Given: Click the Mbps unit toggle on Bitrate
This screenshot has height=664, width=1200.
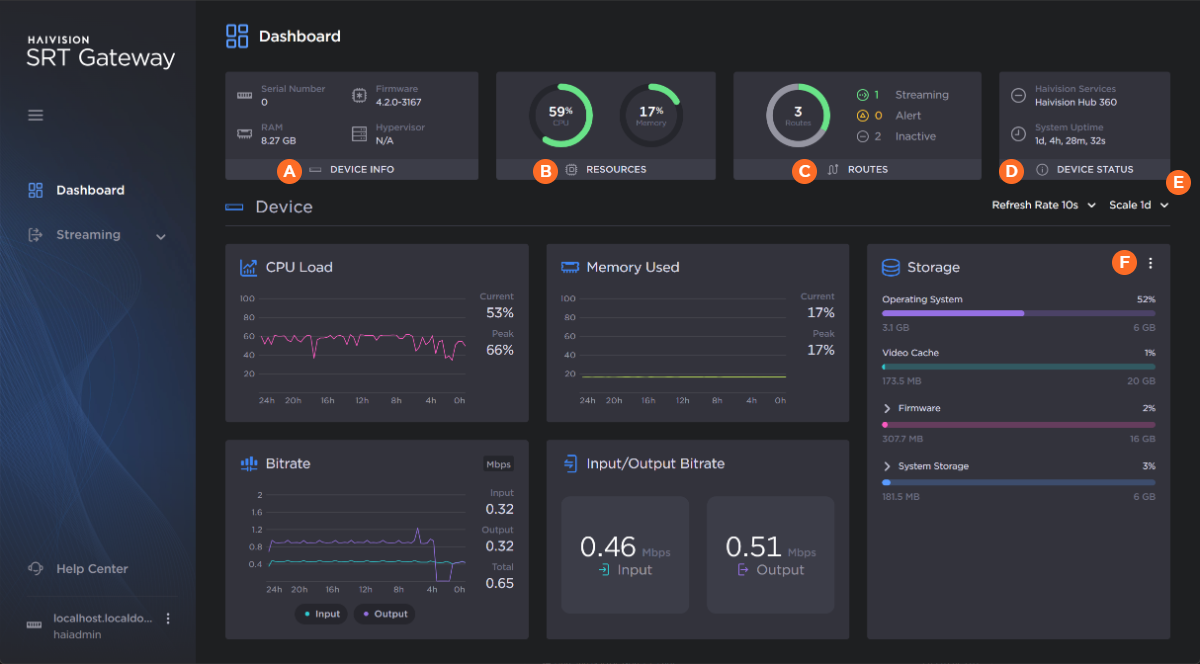Looking at the screenshot, I should coord(498,464).
